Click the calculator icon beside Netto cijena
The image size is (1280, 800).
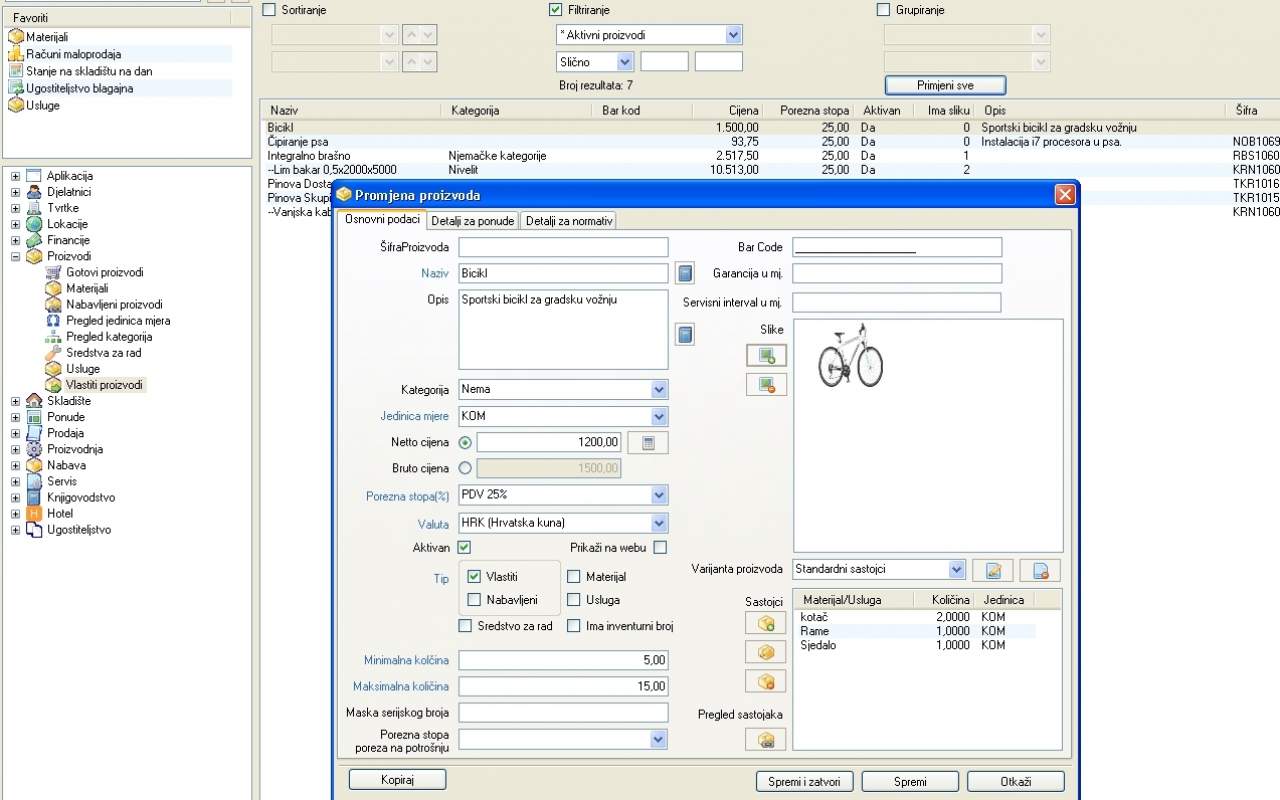point(648,442)
